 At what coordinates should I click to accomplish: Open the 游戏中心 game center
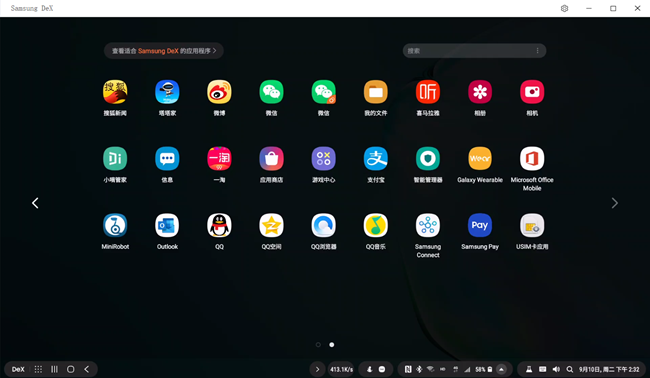324,159
